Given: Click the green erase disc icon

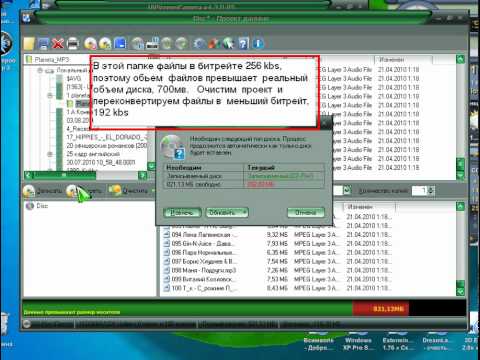Looking at the screenshot, I should coord(167,44).
